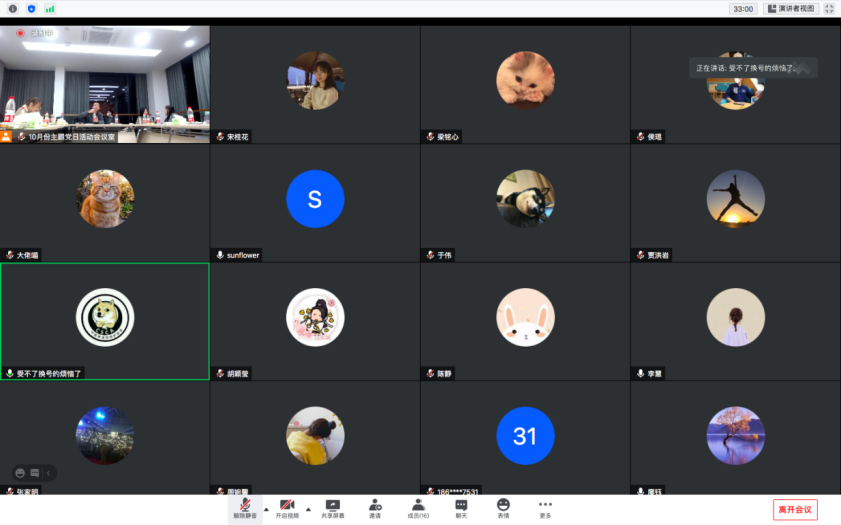Image resolution: width=841 pixels, height=525 pixels.
Task: Open the 聊天 chat panel
Action: (461, 508)
